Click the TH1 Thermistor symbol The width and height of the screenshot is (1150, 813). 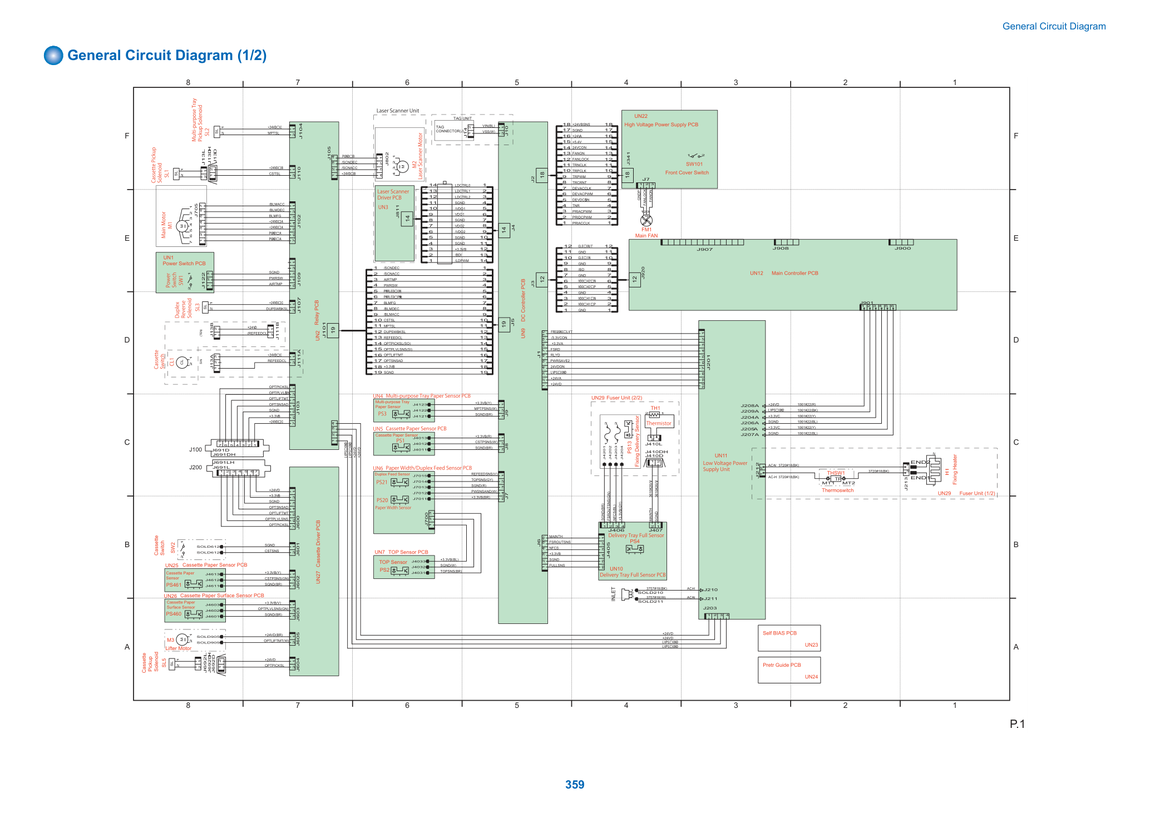(x=654, y=414)
